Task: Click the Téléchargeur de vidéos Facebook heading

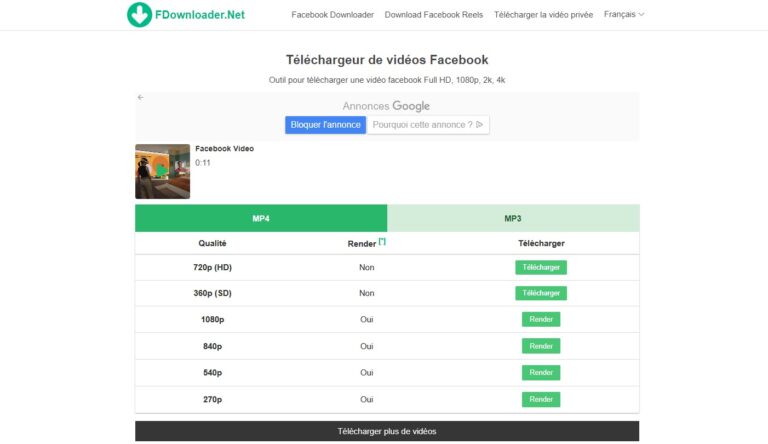Action: (387, 60)
